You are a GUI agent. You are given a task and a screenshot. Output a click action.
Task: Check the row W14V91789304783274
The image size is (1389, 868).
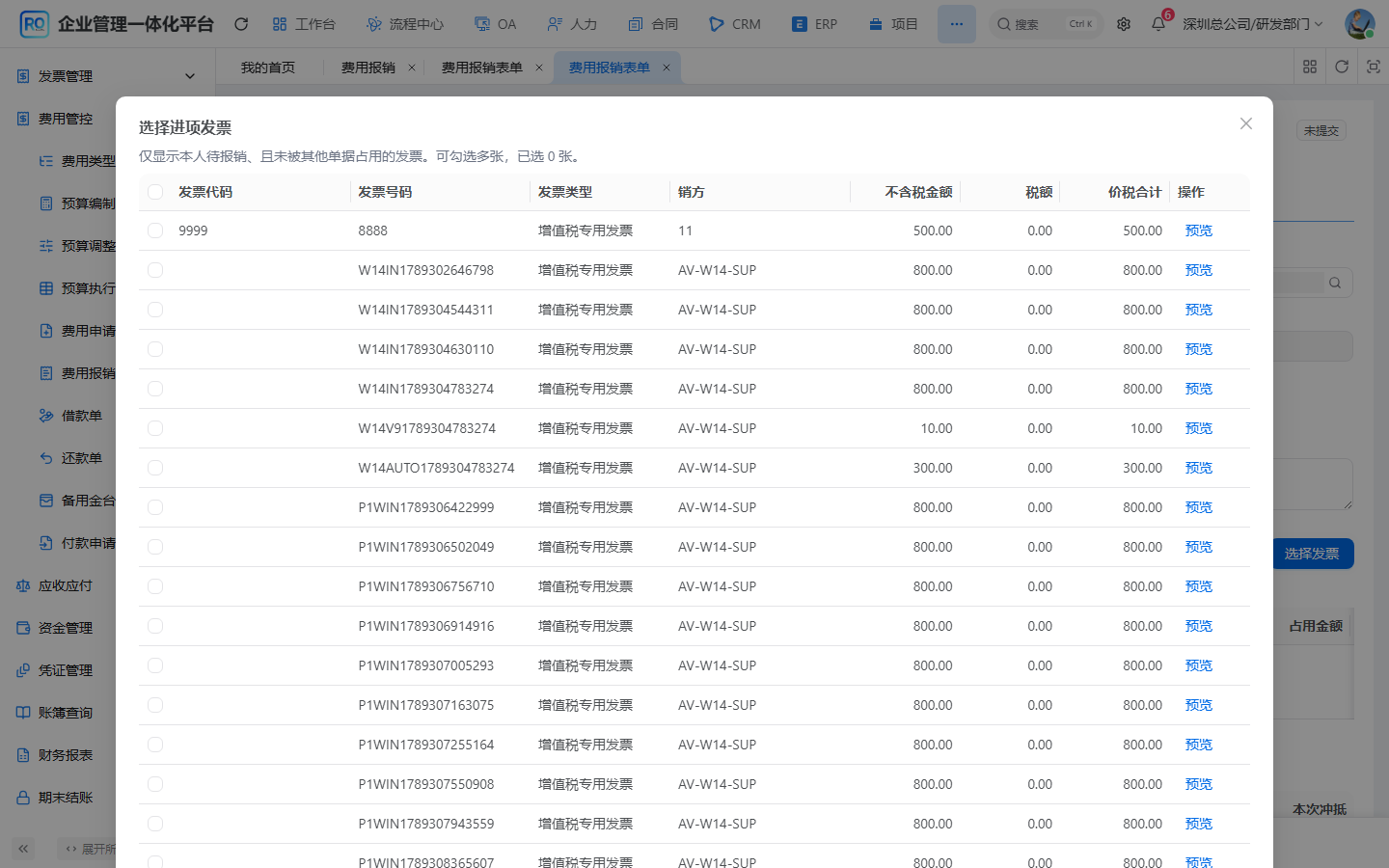click(155, 428)
